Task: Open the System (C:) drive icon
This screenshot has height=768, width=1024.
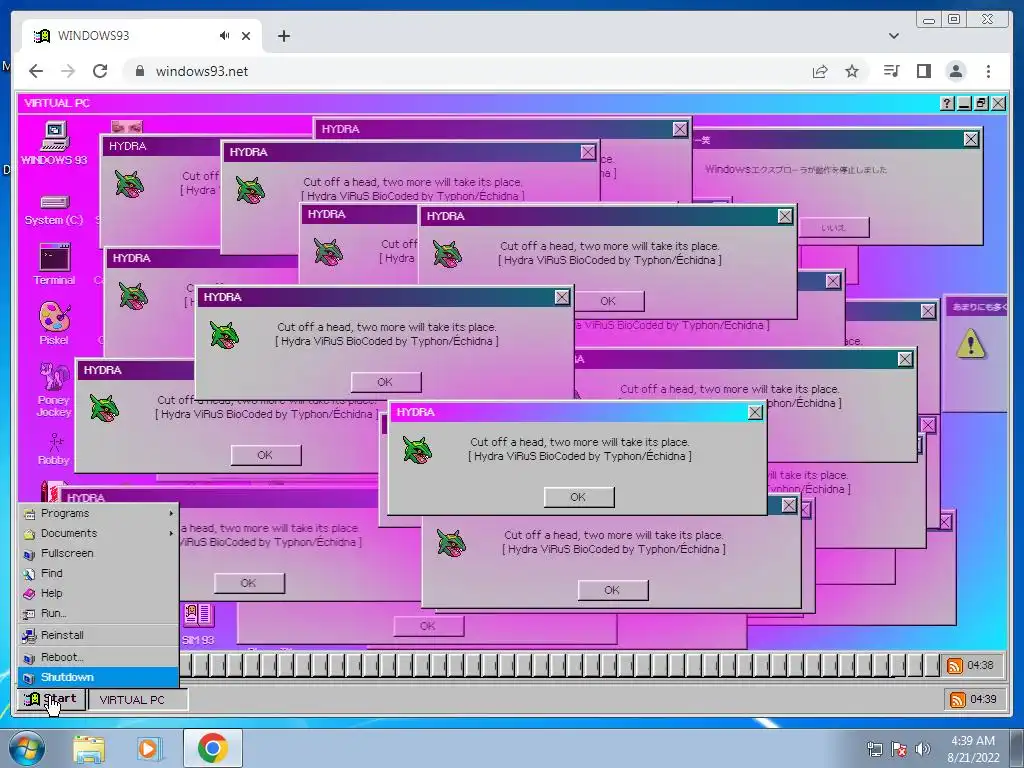Action: pos(54,210)
